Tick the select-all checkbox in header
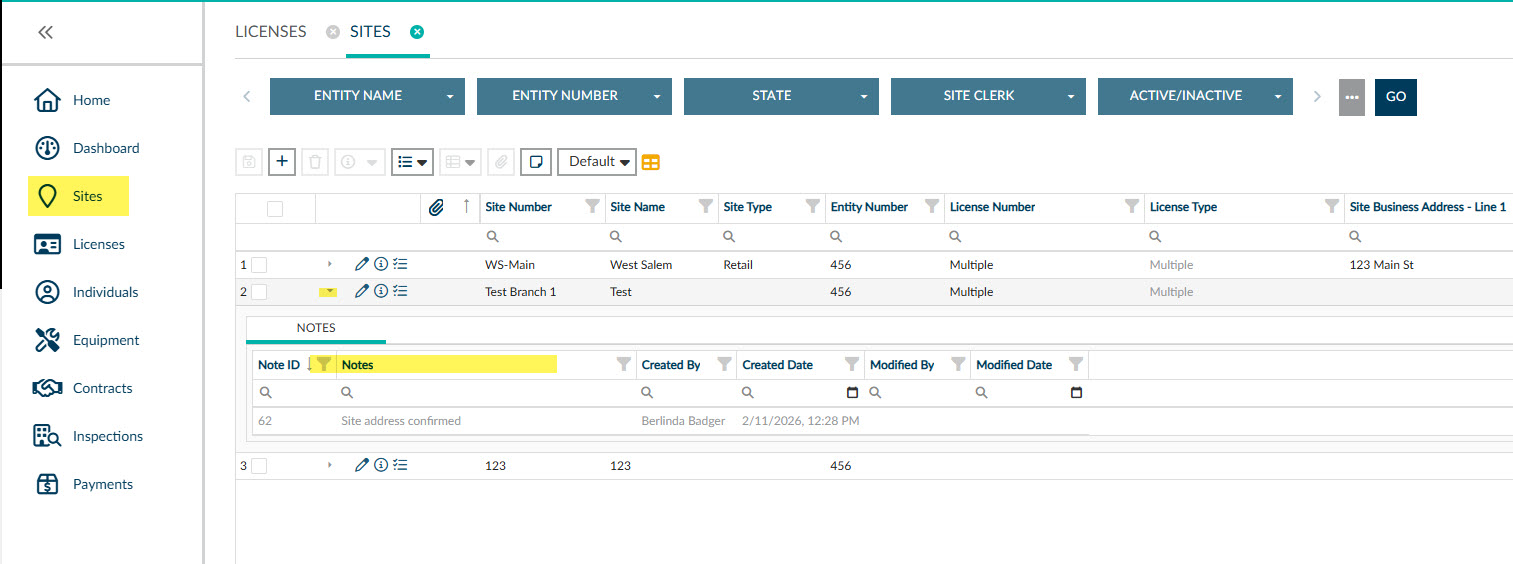The height and width of the screenshot is (564, 1513). point(275,208)
